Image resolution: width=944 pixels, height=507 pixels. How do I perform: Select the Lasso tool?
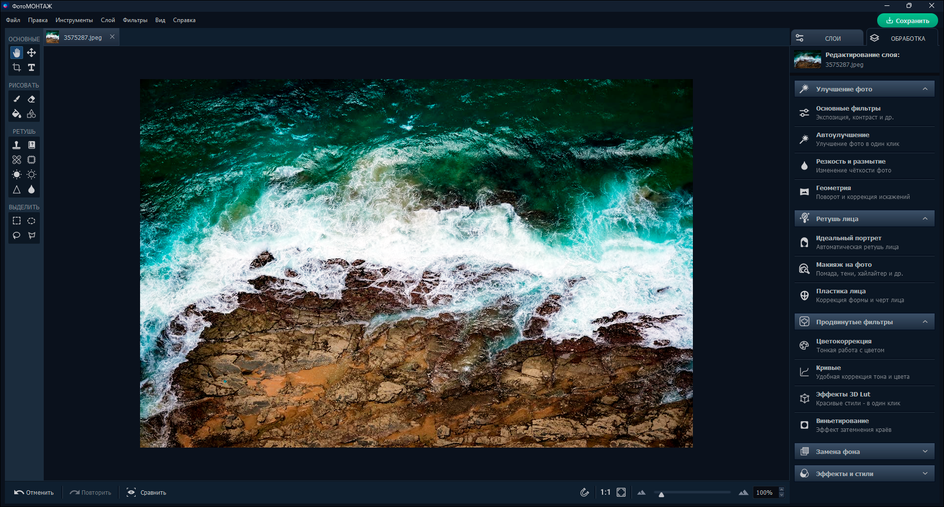pos(16,235)
